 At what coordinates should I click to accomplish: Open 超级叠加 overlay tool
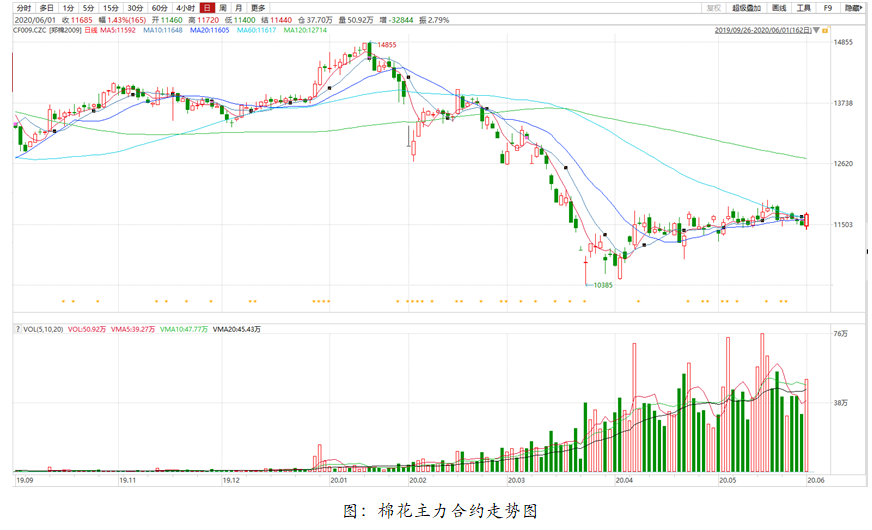[x=746, y=8]
